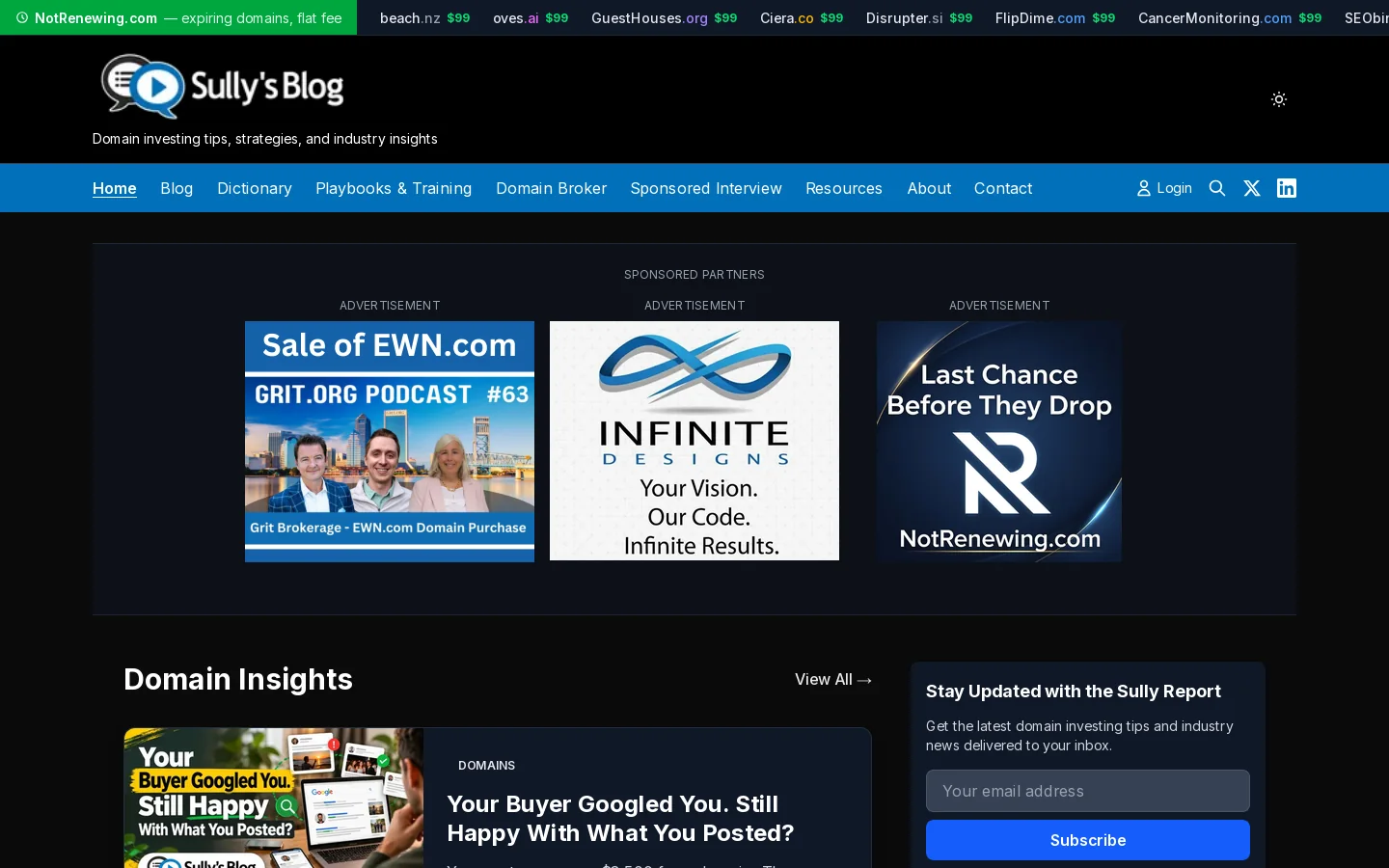
Task: Open the Blog menu item
Action: pyautogui.click(x=177, y=188)
